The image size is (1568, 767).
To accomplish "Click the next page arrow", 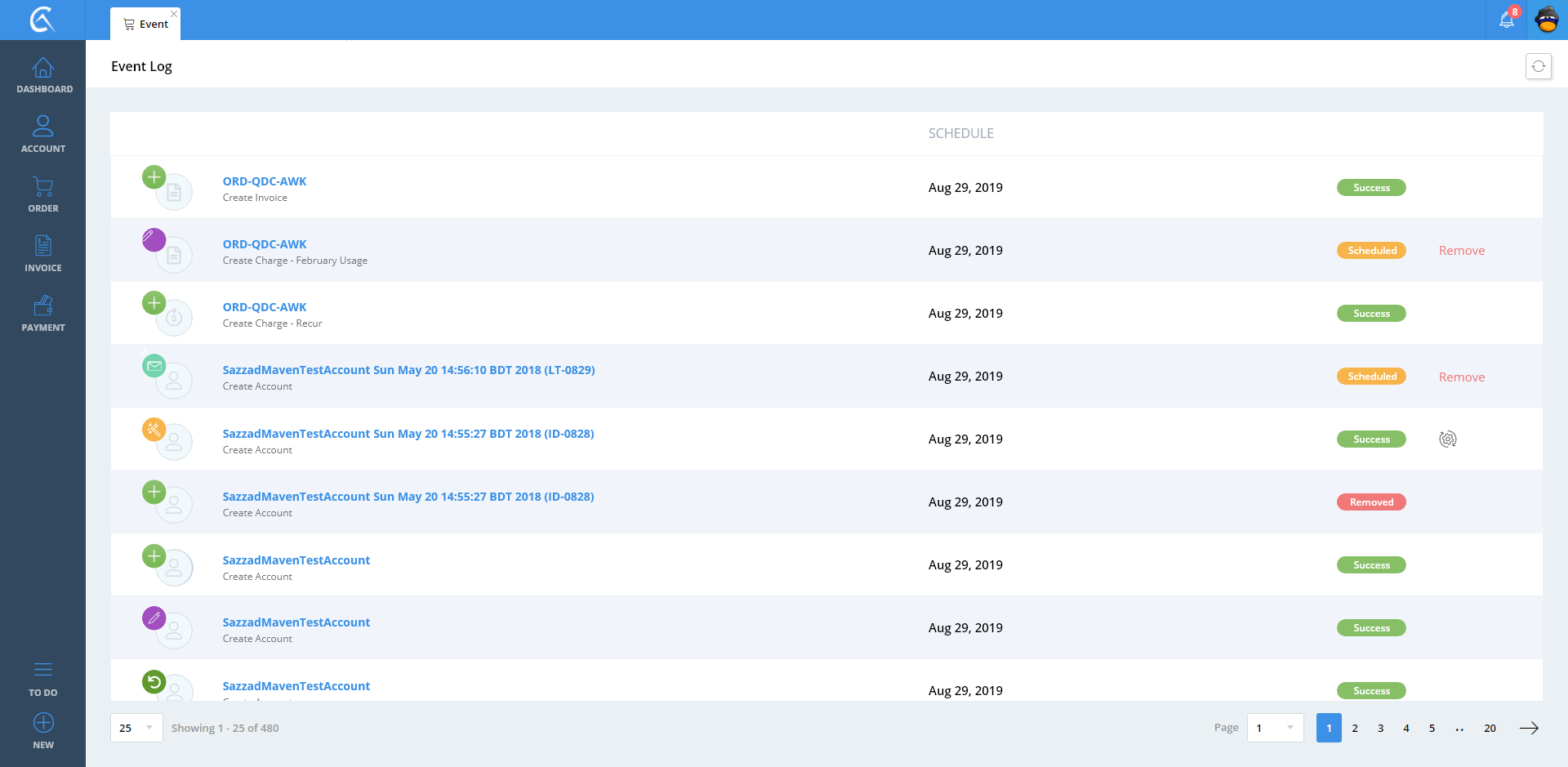I will pos(1529,728).
